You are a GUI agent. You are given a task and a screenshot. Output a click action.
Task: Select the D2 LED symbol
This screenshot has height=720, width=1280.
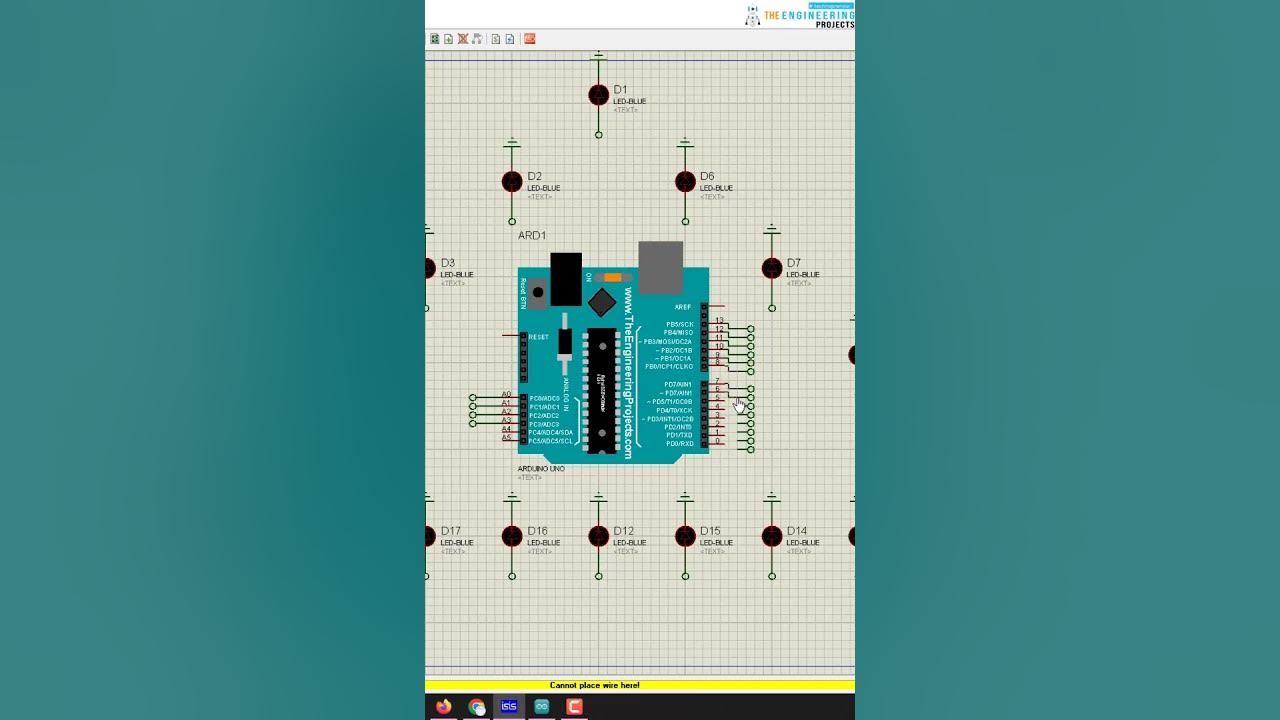pyautogui.click(x=512, y=182)
